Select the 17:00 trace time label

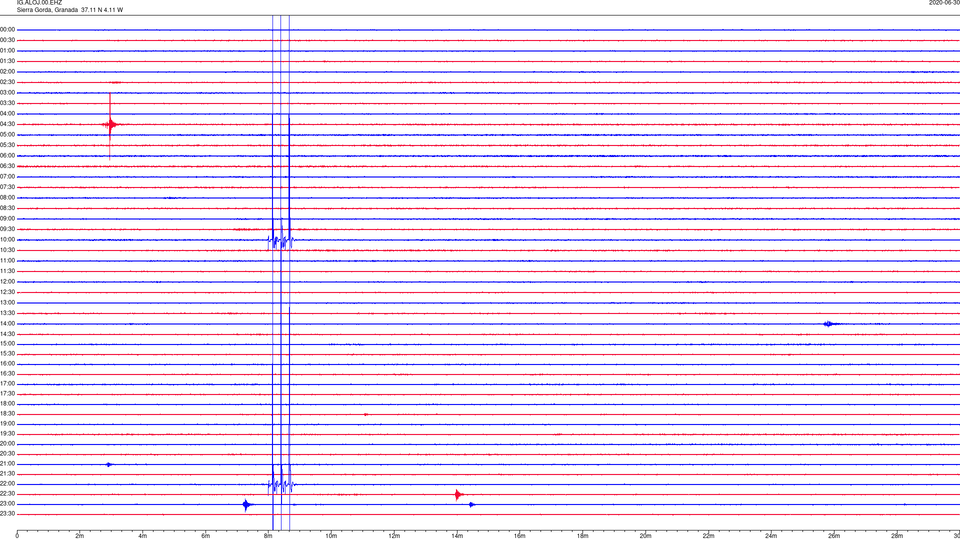click(x=8, y=384)
